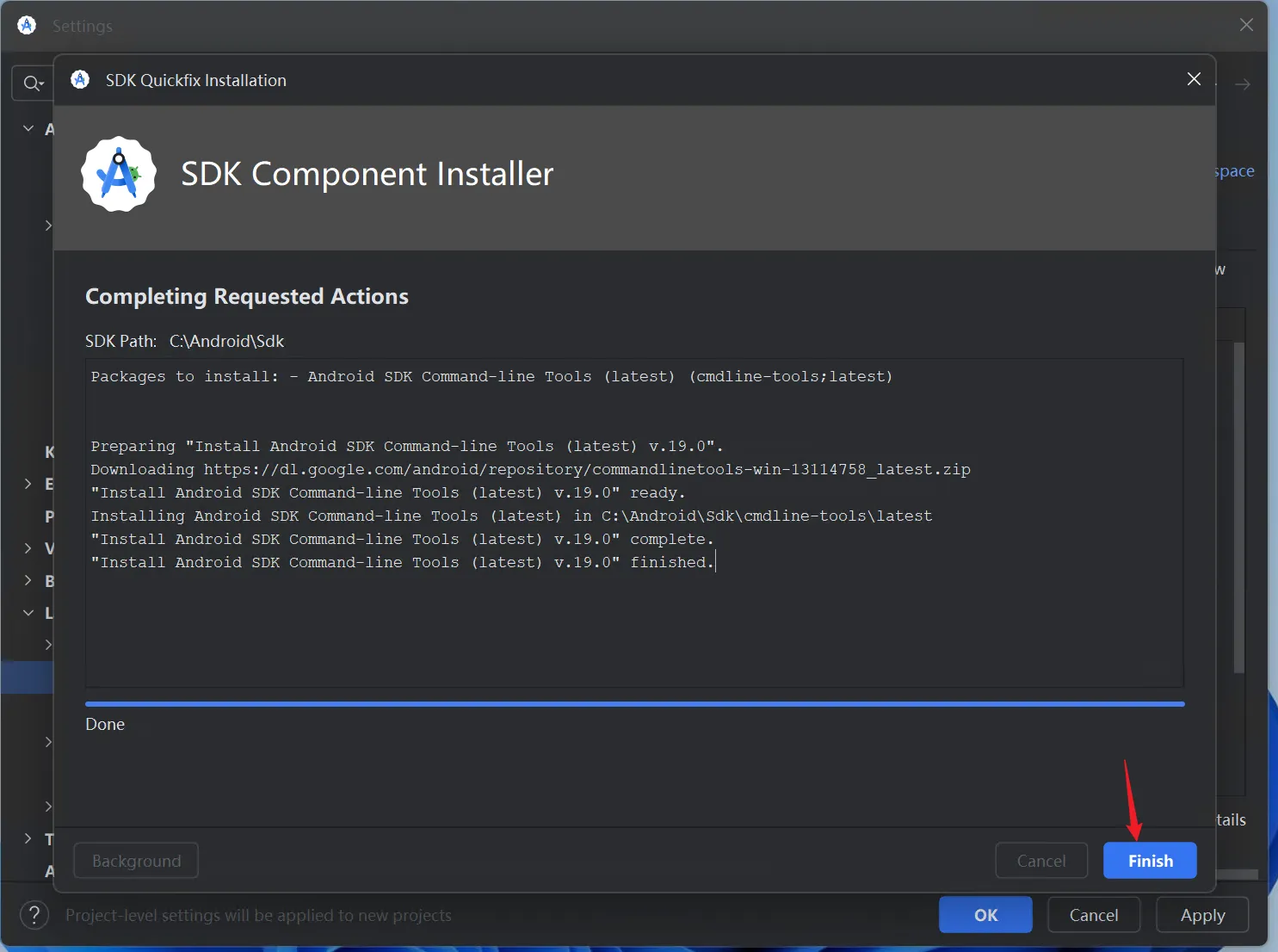This screenshot has height=952, width=1278.
Task: Click Cancel in the Settings window
Action: [1094, 915]
